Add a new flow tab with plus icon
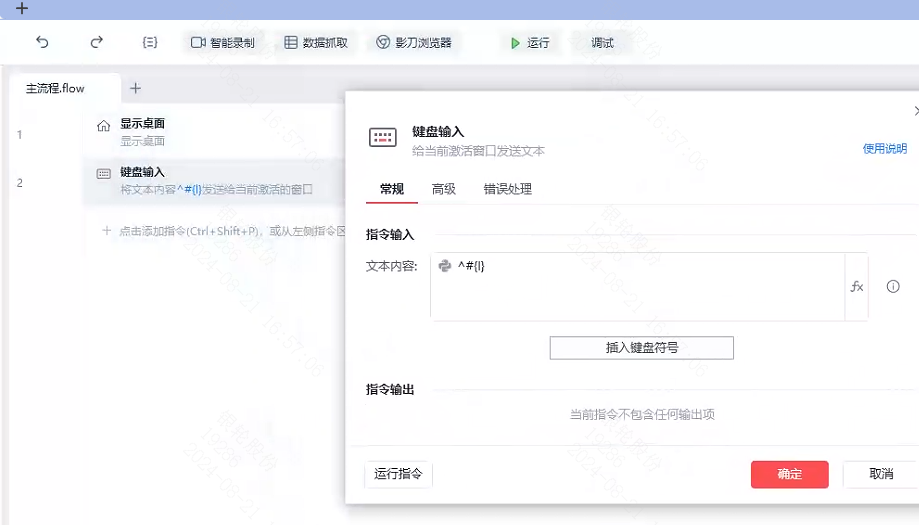 tap(135, 88)
